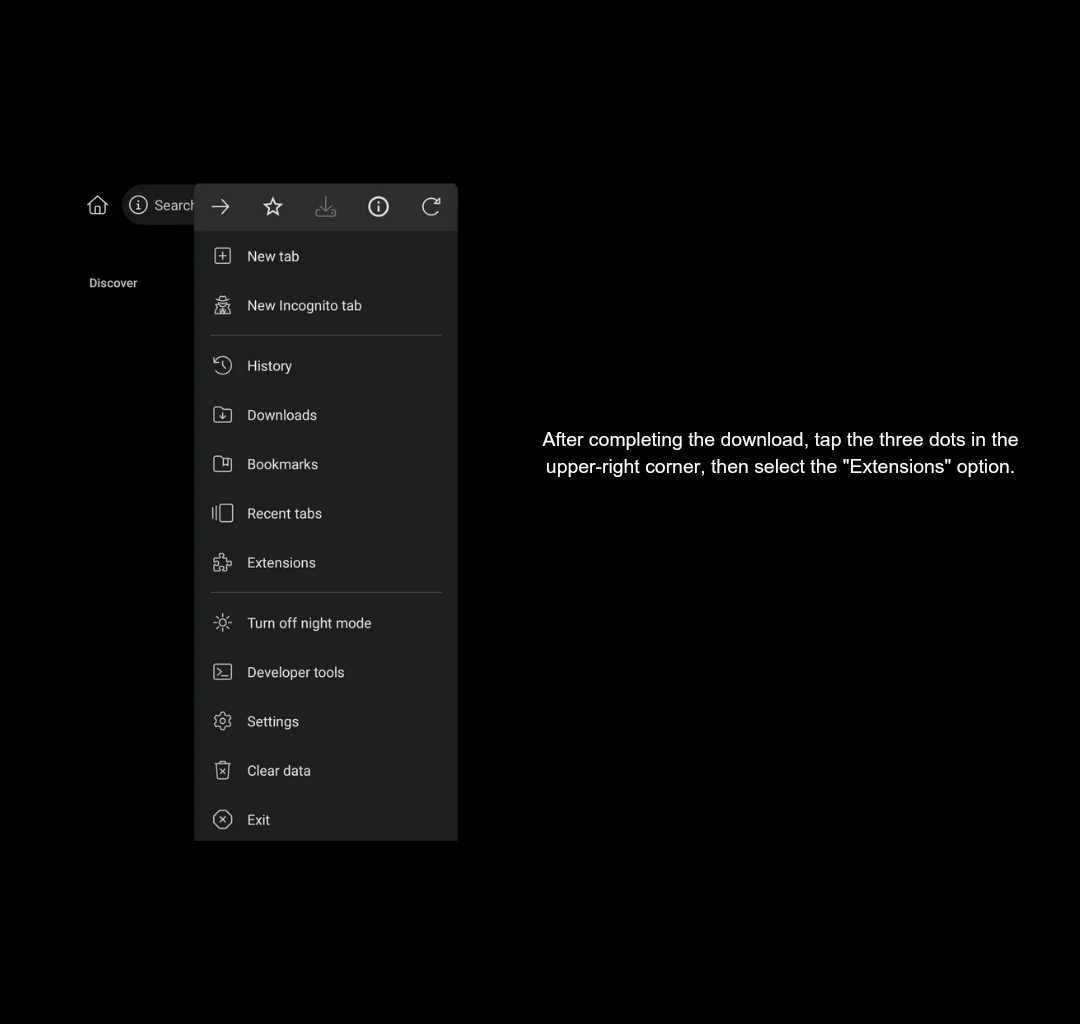
Task: Open Developer tools
Action: [x=295, y=672]
